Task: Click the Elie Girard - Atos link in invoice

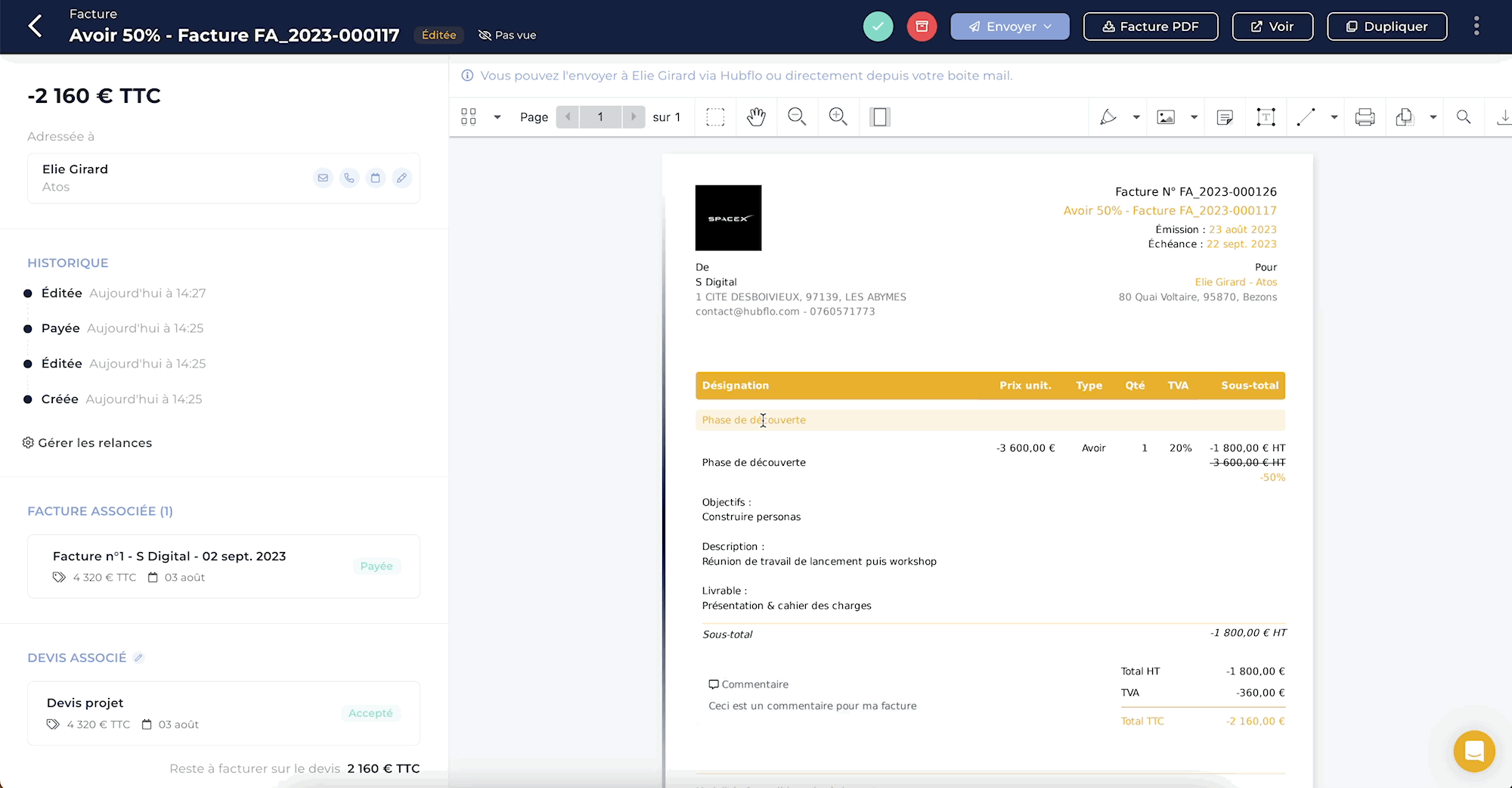Action: point(1235,282)
